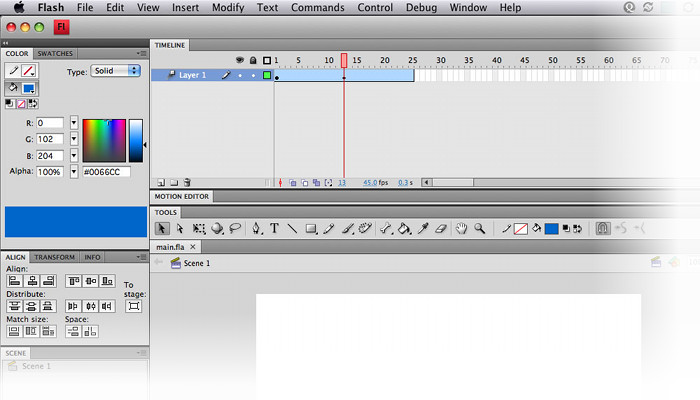The width and height of the screenshot is (700, 400).
Task: Select the Brush tool
Action: pyautogui.click(x=348, y=229)
